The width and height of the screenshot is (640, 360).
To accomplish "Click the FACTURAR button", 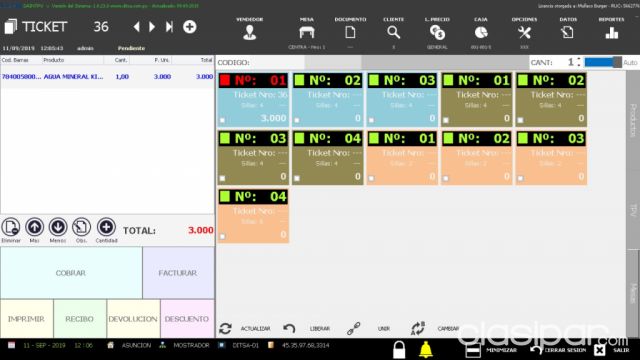I will [178, 273].
